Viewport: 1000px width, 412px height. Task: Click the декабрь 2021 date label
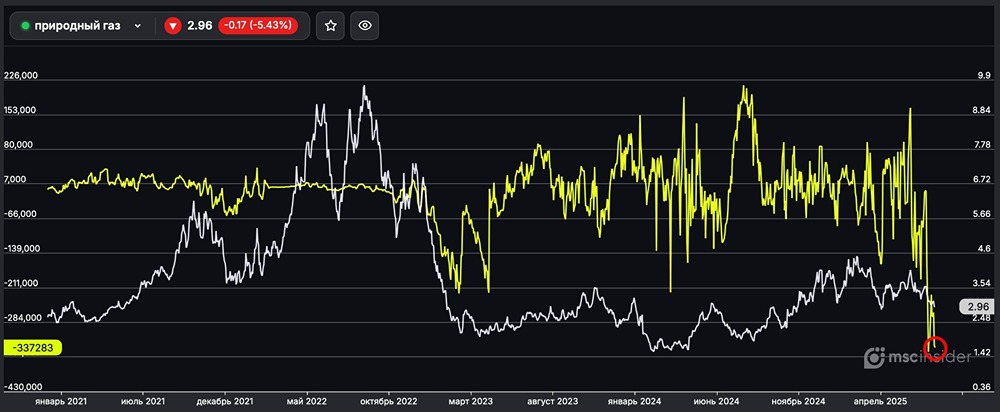(224, 402)
